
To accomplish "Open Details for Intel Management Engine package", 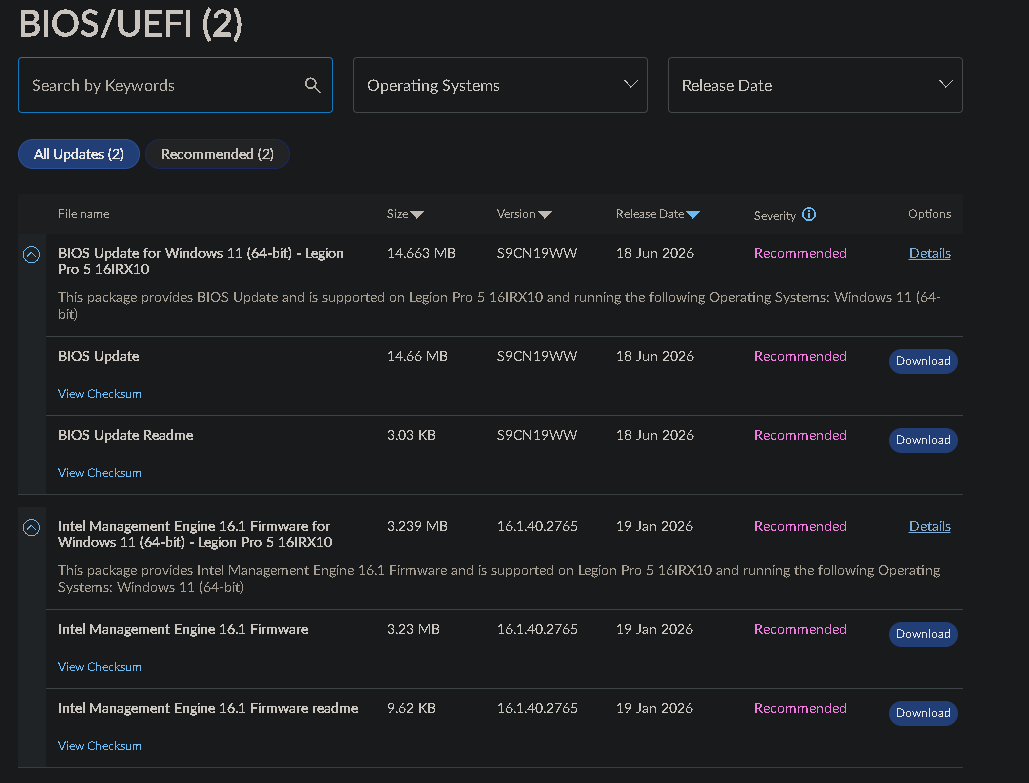I will point(929,526).
